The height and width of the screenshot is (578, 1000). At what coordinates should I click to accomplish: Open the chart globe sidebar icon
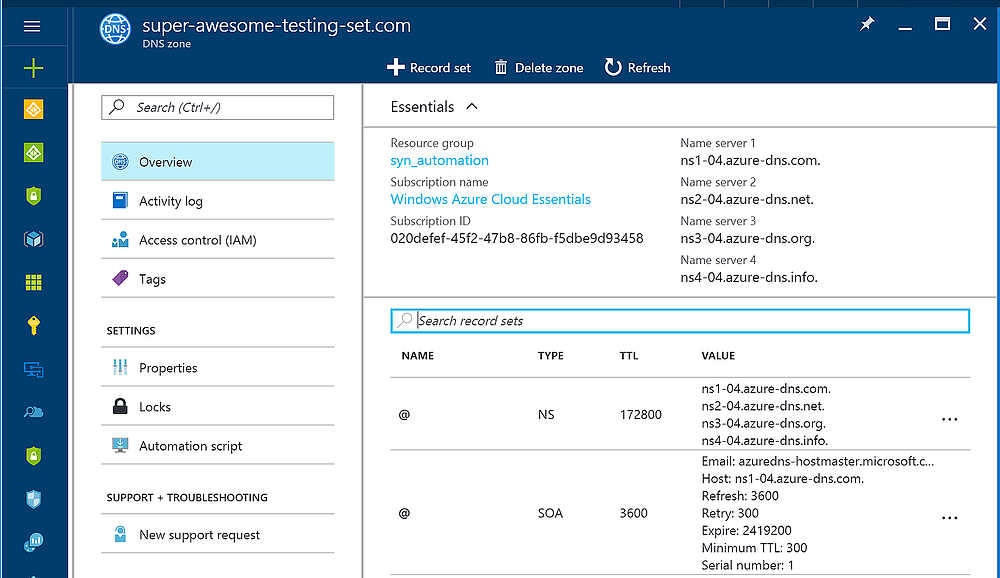[x=33, y=542]
